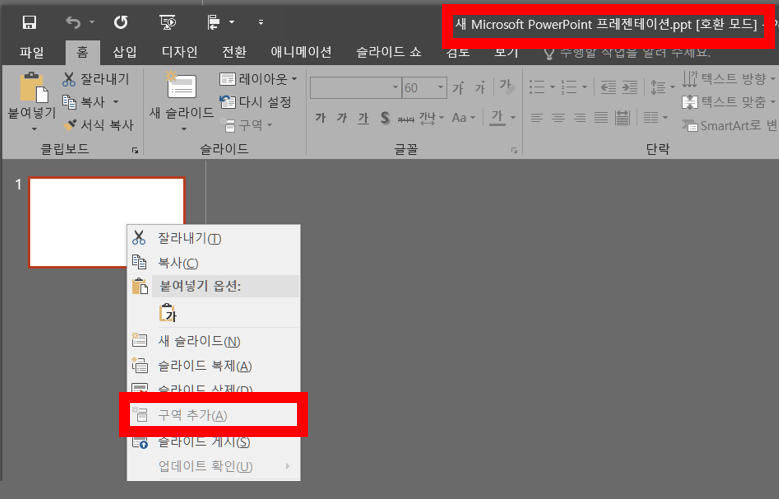Click the decrease font size icon
This screenshot has width=779, height=499.
pyautogui.click(x=479, y=88)
